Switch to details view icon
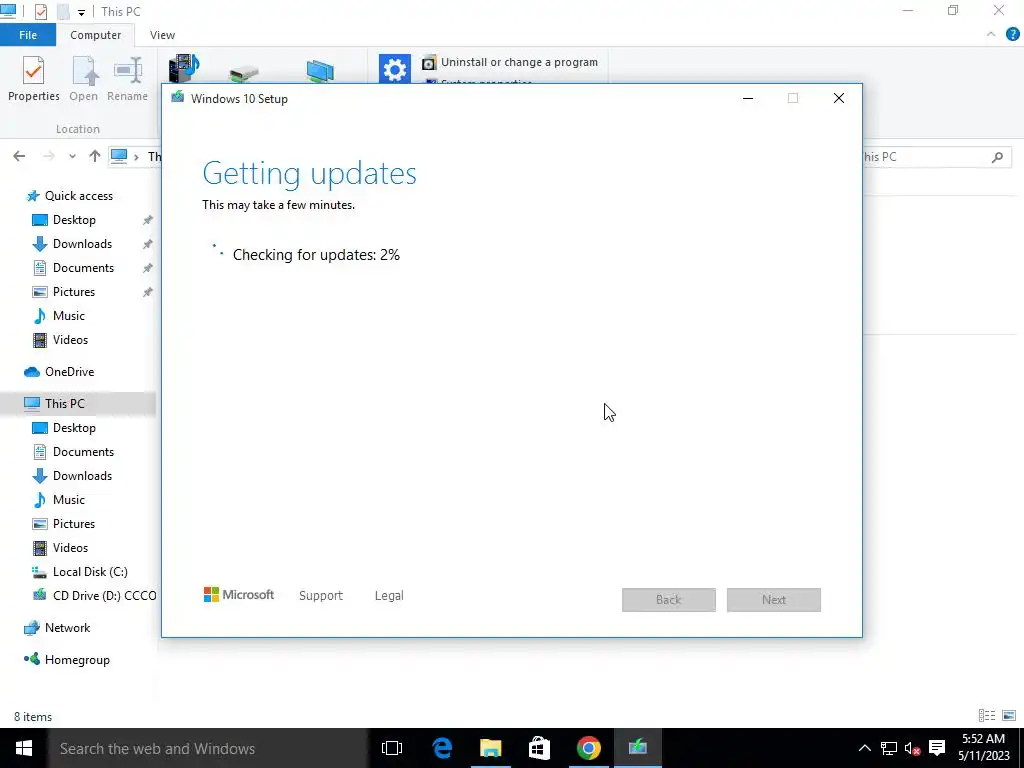 coord(987,716)
